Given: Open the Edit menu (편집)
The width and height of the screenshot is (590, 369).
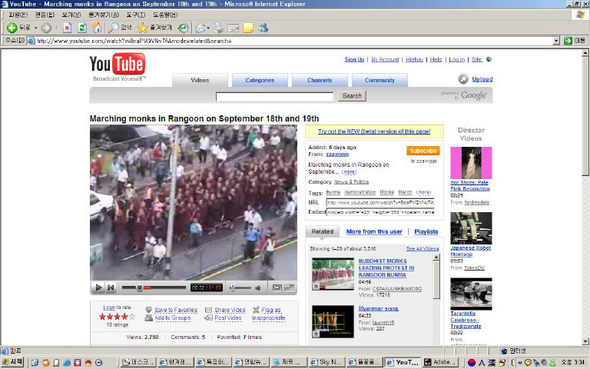Looking at the screenshot, I should 45,15.
